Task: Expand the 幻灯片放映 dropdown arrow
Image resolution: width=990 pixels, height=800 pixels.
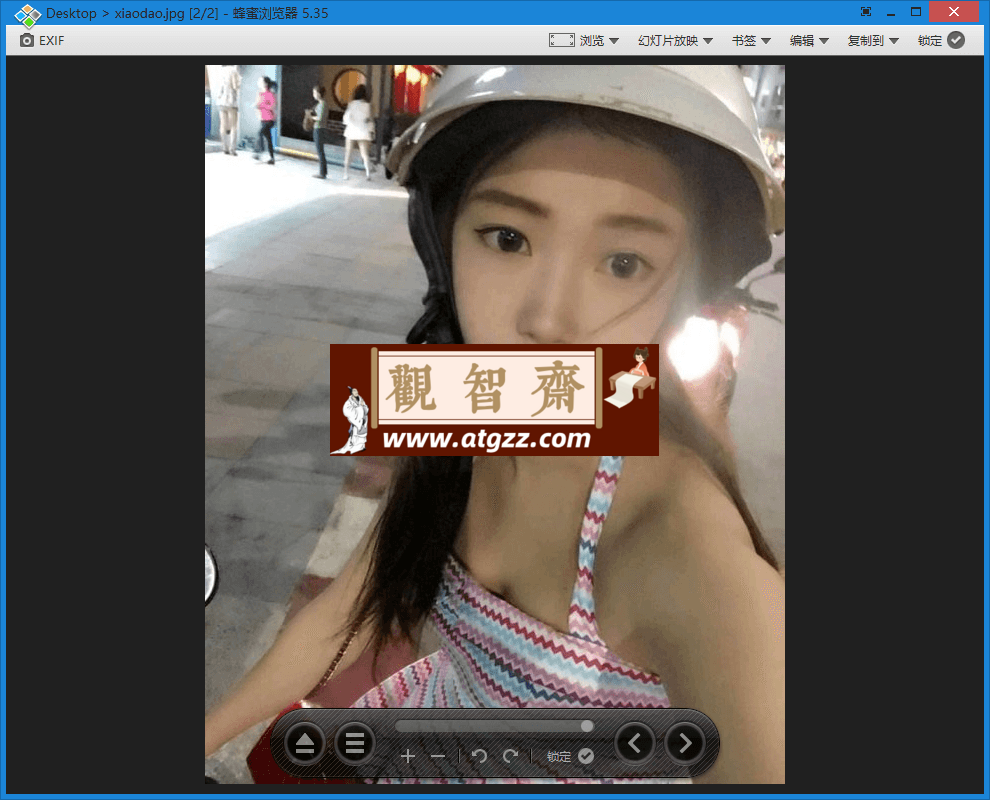Action: [x=708, y=41]
